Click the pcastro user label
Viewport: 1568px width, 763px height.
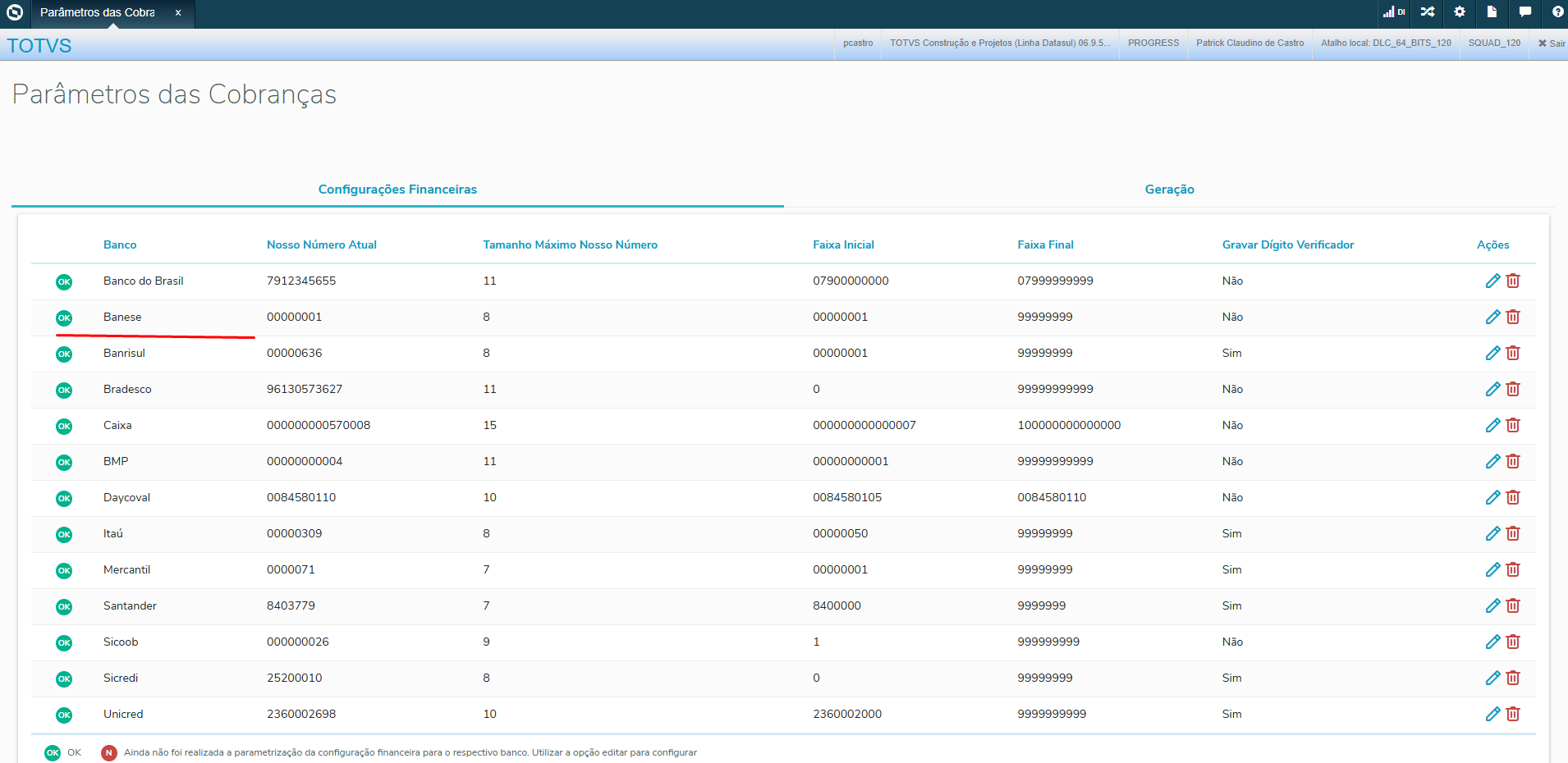(x=858, y=43)
